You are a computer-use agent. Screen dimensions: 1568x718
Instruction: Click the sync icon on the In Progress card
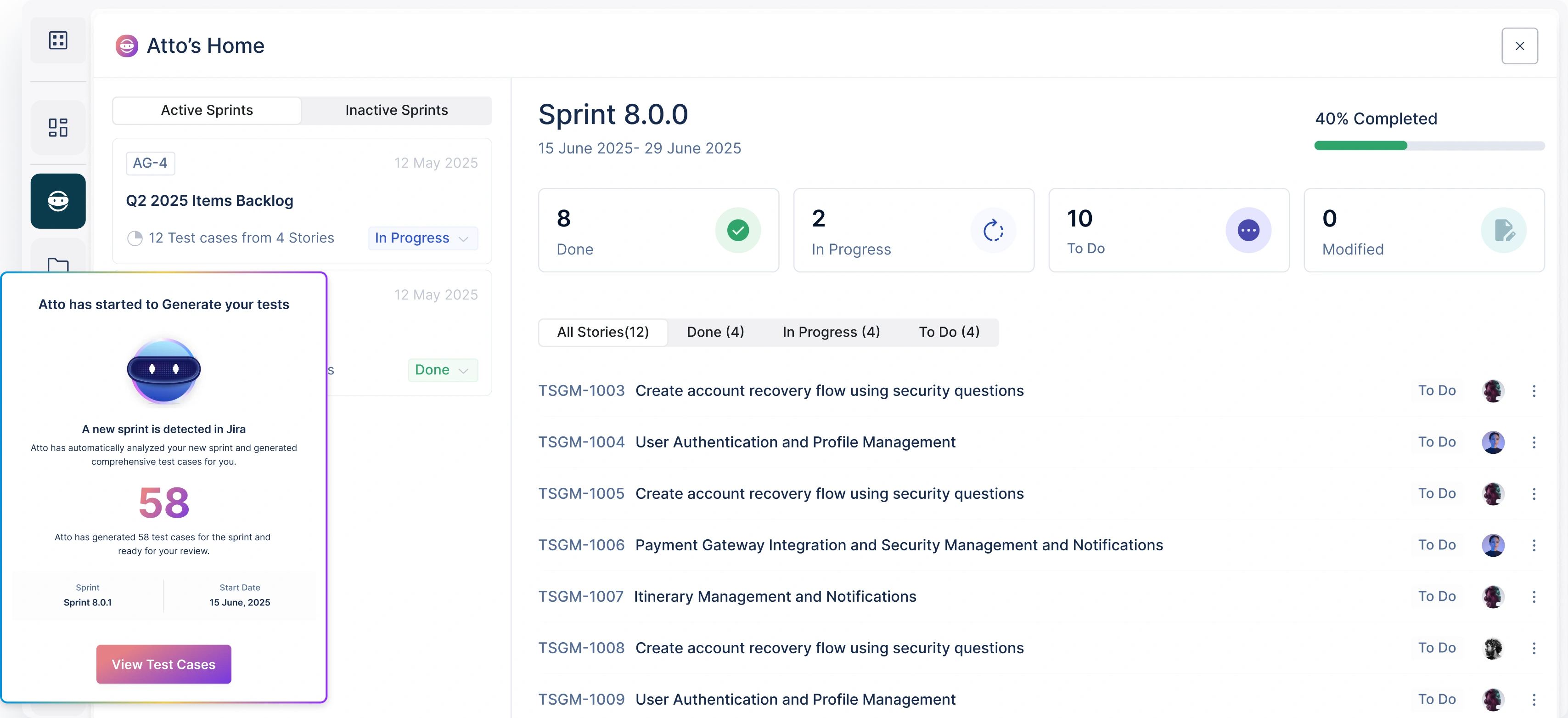994,230
